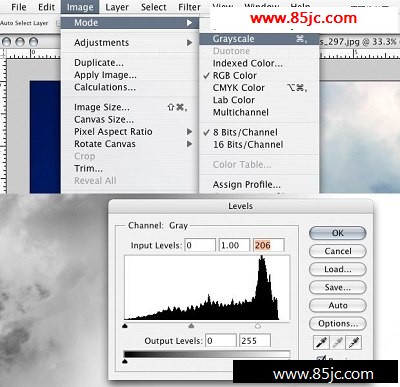400x387 pixels.
Task: Click the highlight input level field showing 206
Action: (x=269, y=245)
